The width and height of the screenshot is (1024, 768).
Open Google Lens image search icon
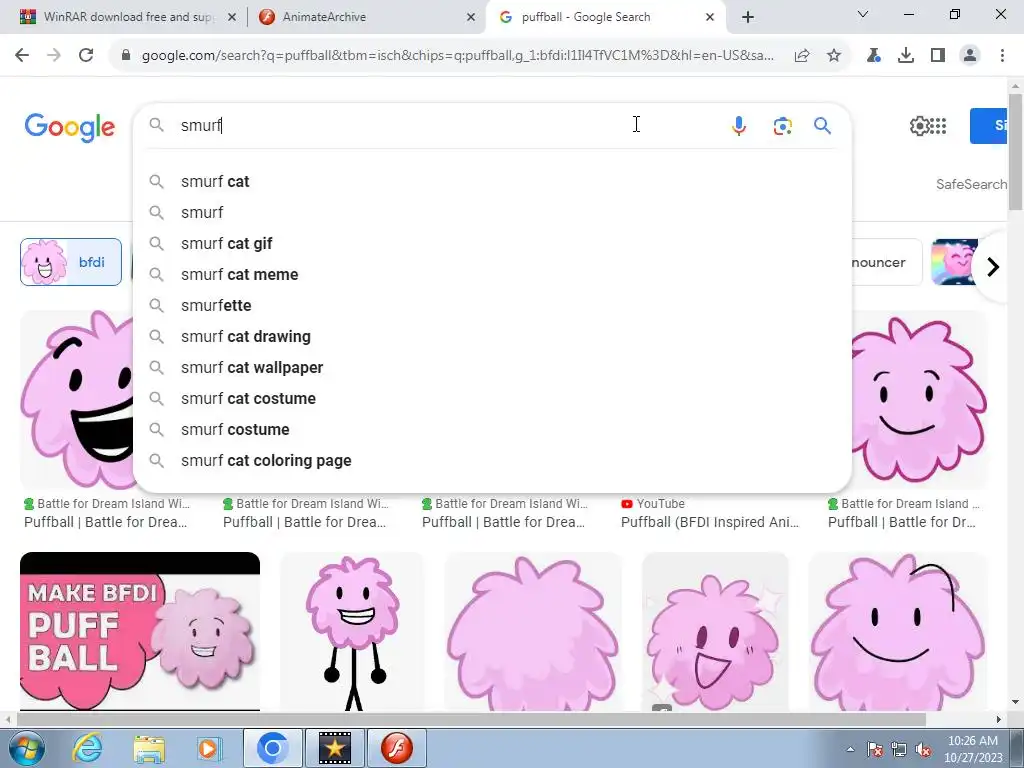(782, 125)
